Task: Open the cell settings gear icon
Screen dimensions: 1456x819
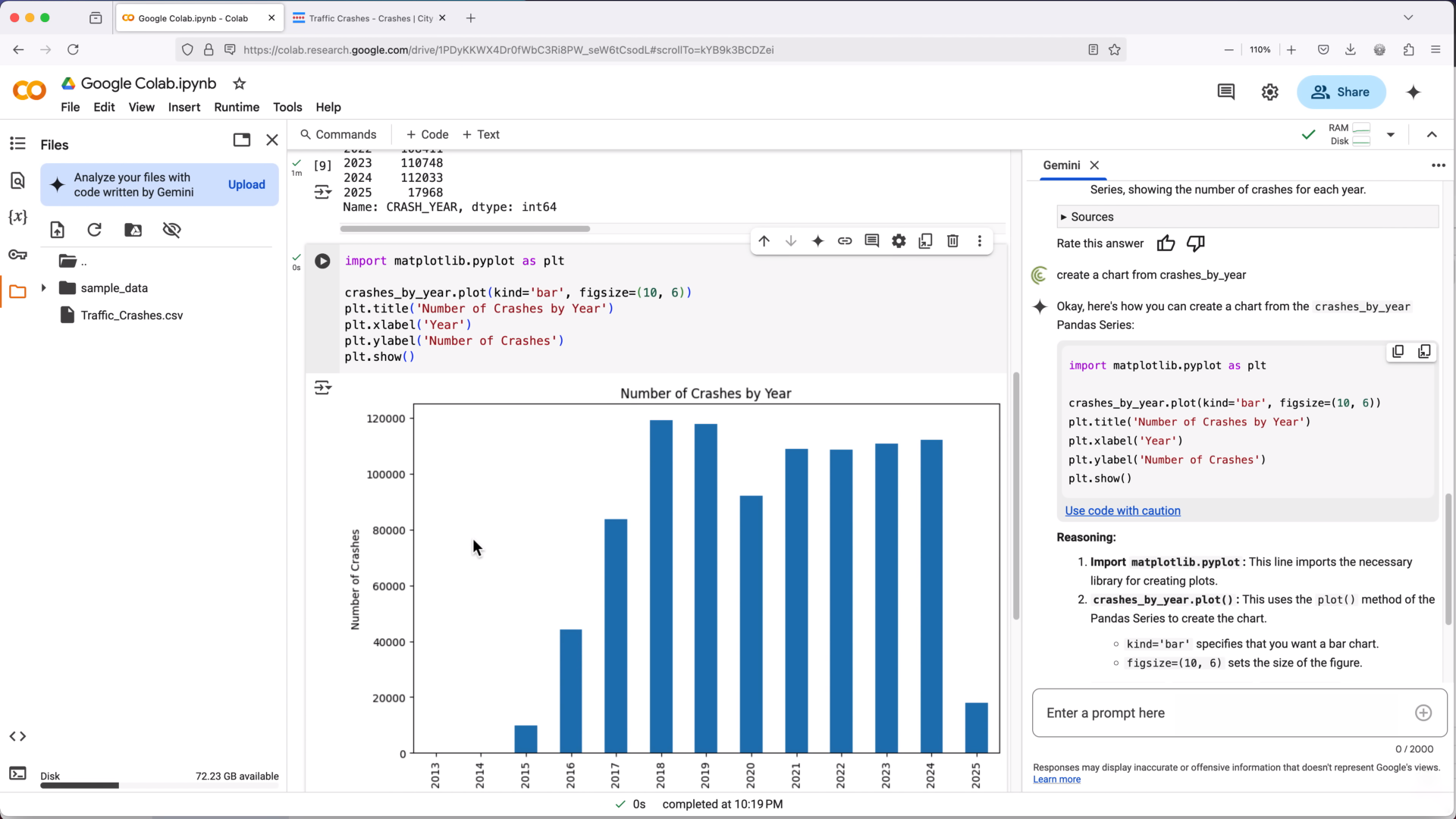Action: pyautogui.click(x=899, y=241)
